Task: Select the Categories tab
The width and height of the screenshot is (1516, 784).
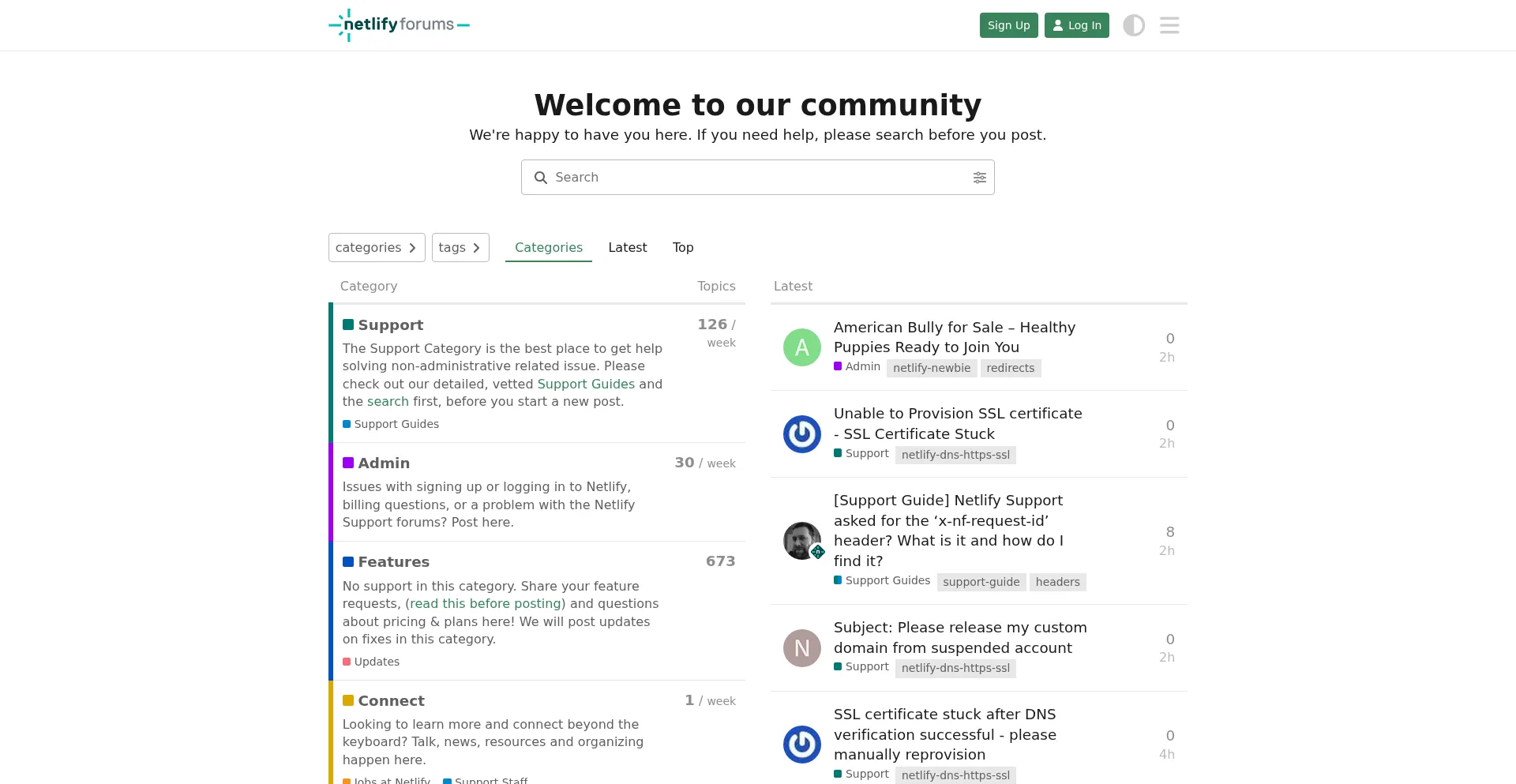Action: (549, 247)
